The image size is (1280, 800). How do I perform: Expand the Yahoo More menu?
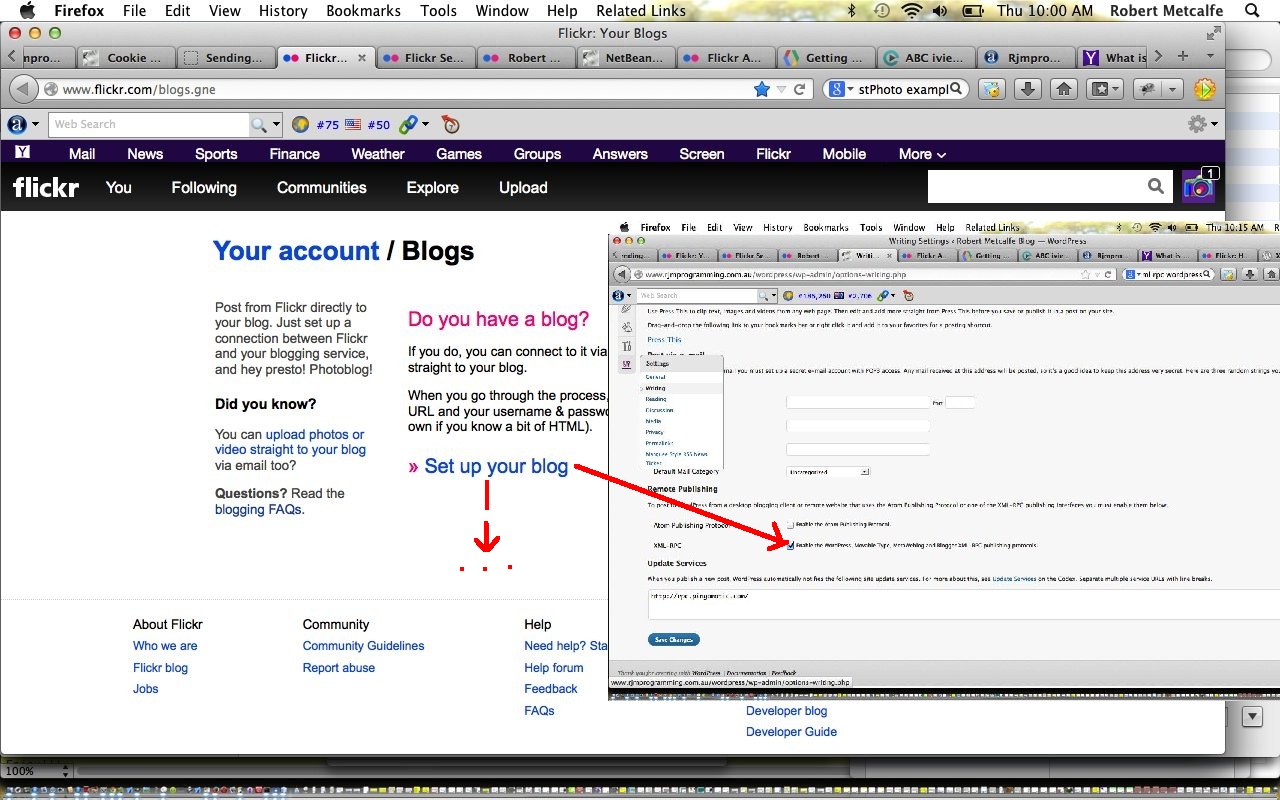(922, 153)
